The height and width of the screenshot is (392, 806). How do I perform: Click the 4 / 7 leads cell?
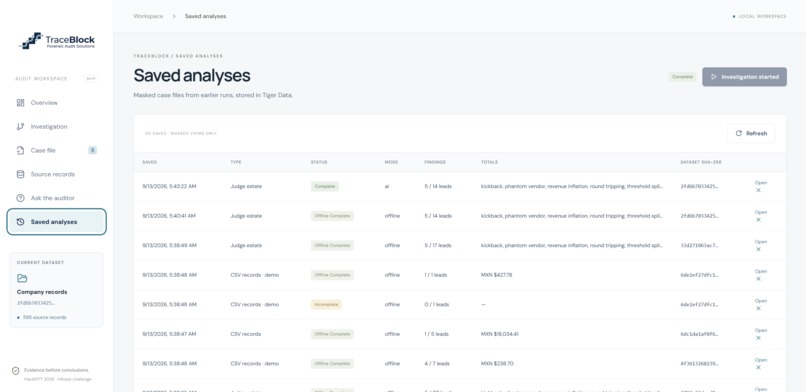(437, 364)
